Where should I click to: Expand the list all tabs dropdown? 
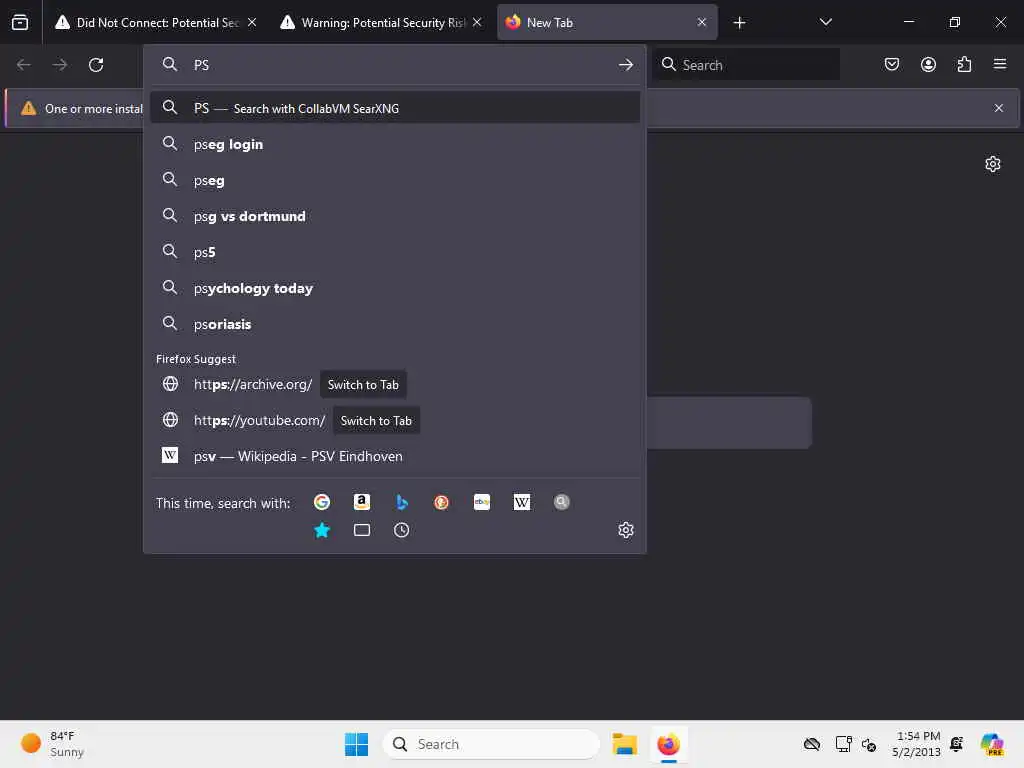(825, 22)
